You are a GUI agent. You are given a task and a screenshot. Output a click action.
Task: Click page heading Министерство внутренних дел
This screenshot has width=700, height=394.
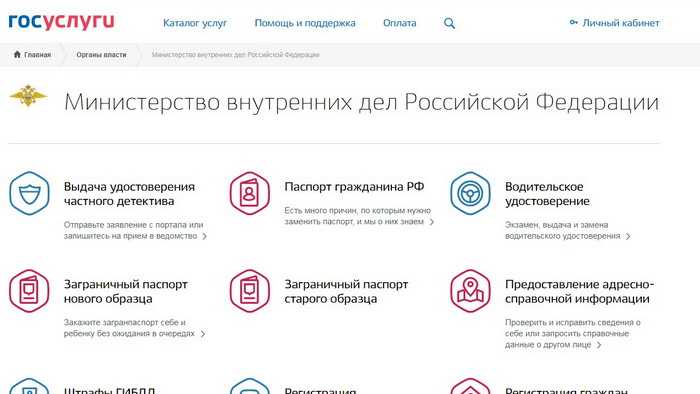click(x=362, y=102)
